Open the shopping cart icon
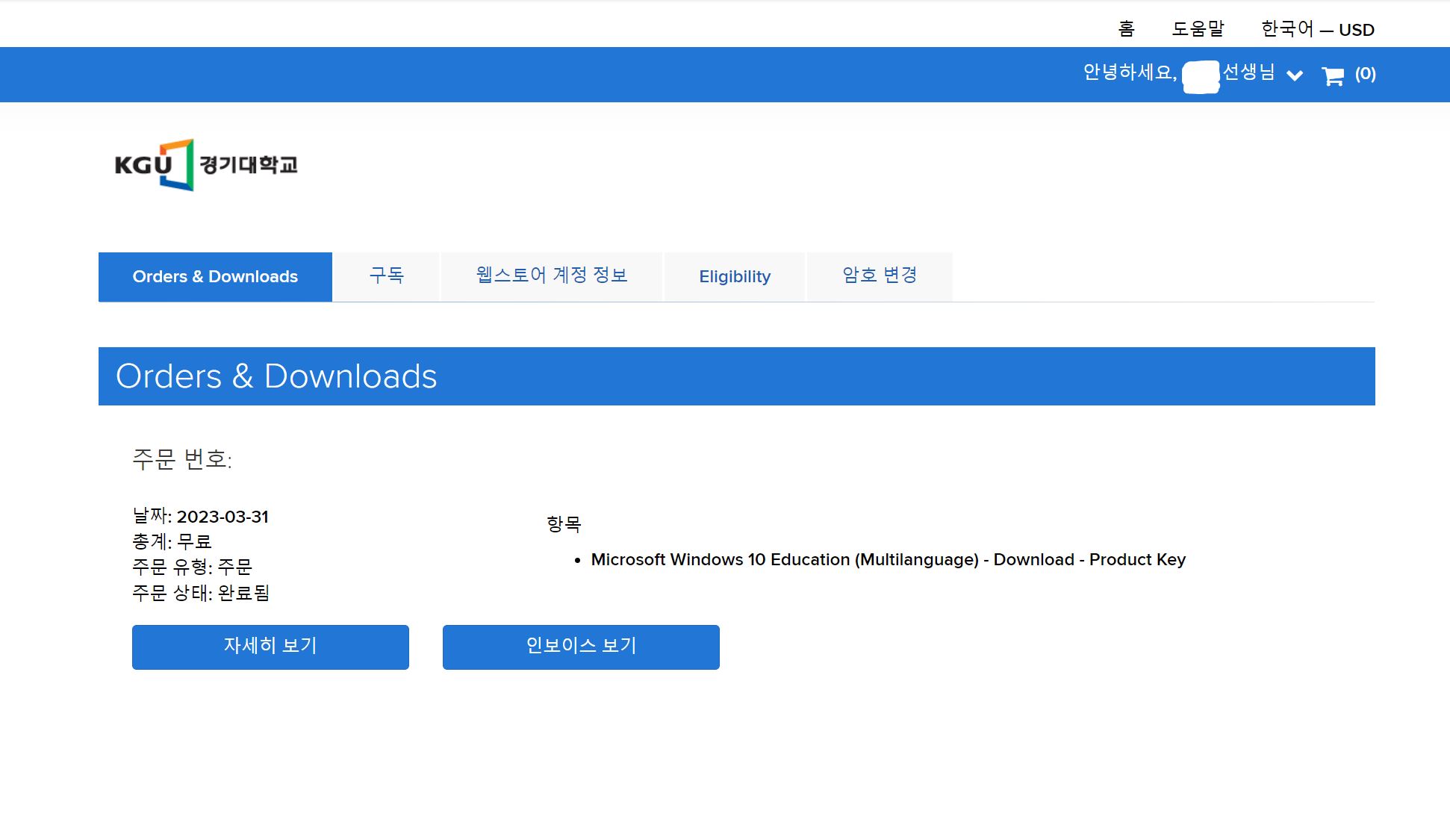This screenshot has width=1450, height=840. [x=1333, y=75]
